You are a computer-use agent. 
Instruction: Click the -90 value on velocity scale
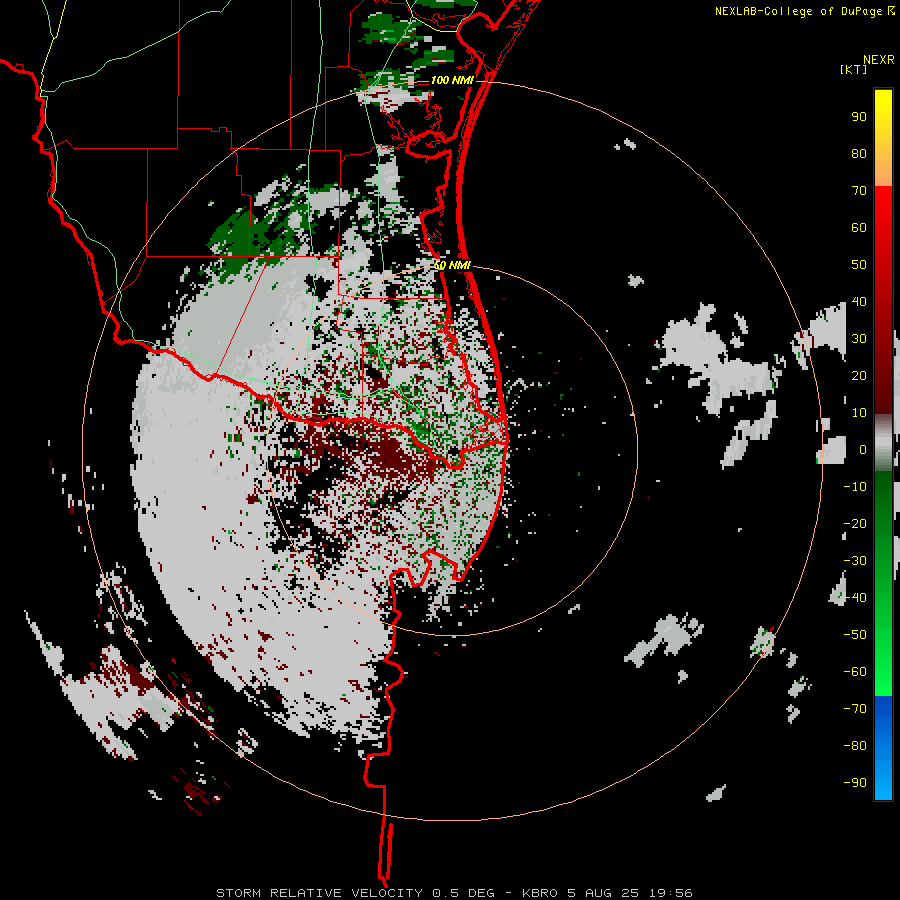[x=855, y=783]
